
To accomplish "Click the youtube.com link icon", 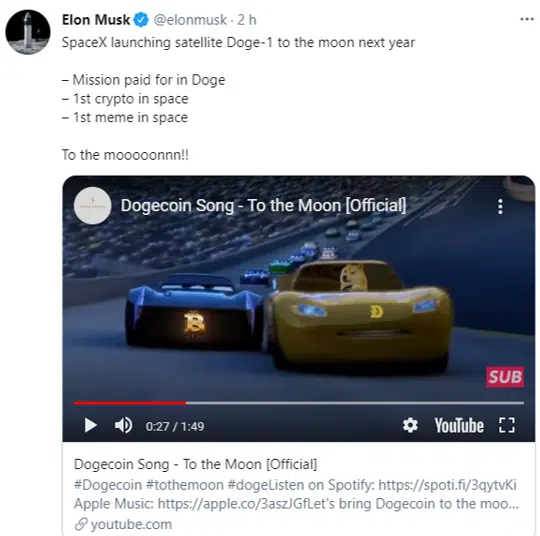I will click(x=81, y=524).
